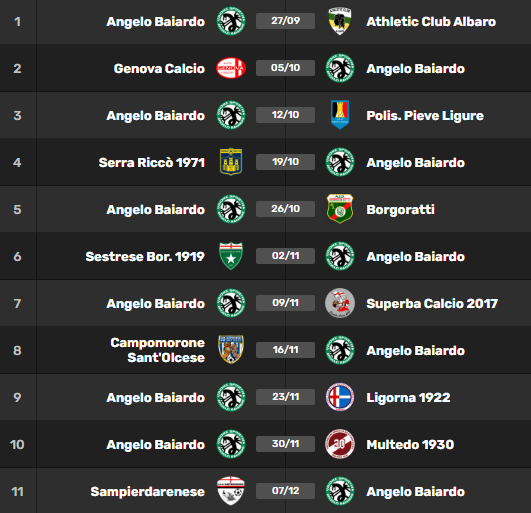
Task: Click the Multedo 1930 maroon badge
Action: coord(340,444)
